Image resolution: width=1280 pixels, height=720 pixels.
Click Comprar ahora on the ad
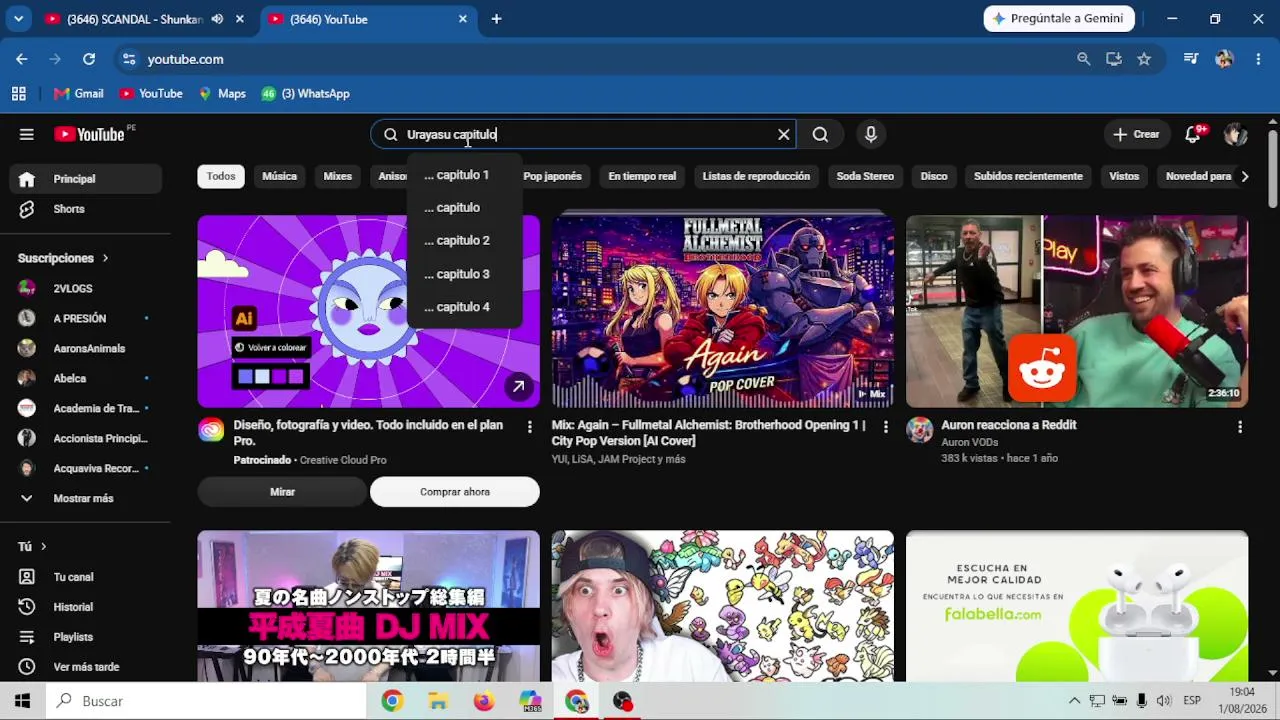click(455, 492)
